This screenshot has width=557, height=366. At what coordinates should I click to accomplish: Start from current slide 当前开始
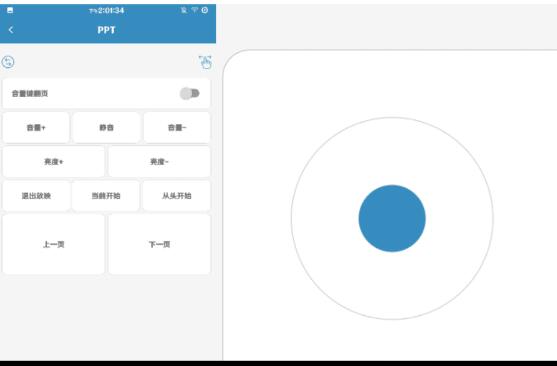pos(106,196)
